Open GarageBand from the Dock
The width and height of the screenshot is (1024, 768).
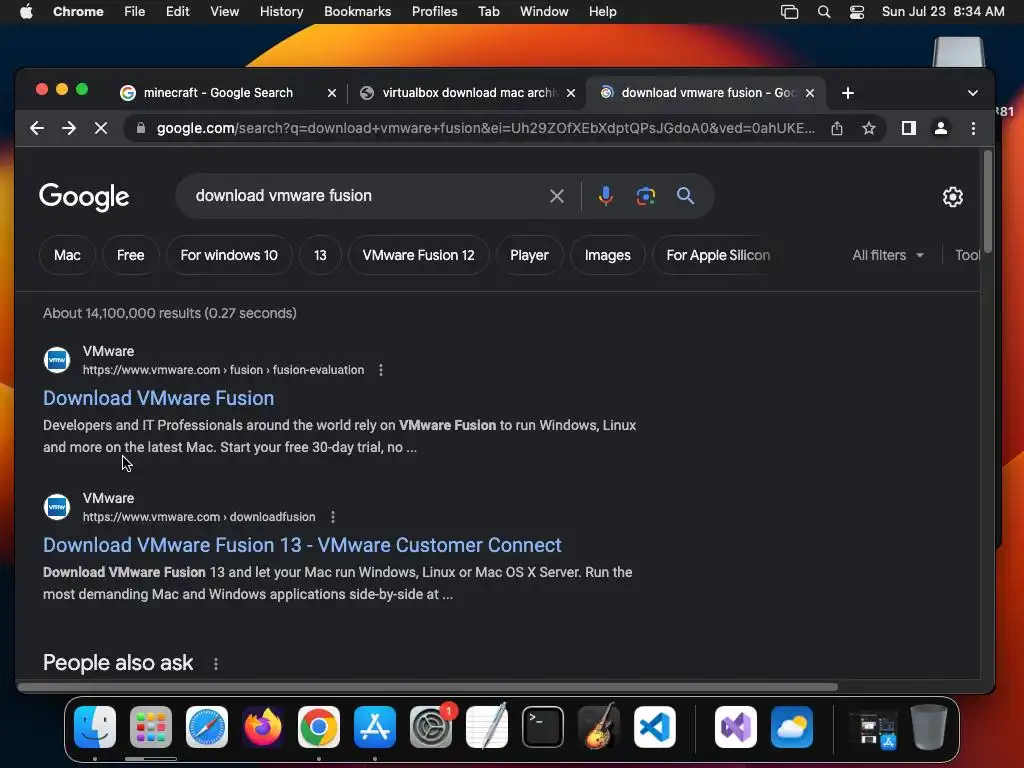point(599,727)
